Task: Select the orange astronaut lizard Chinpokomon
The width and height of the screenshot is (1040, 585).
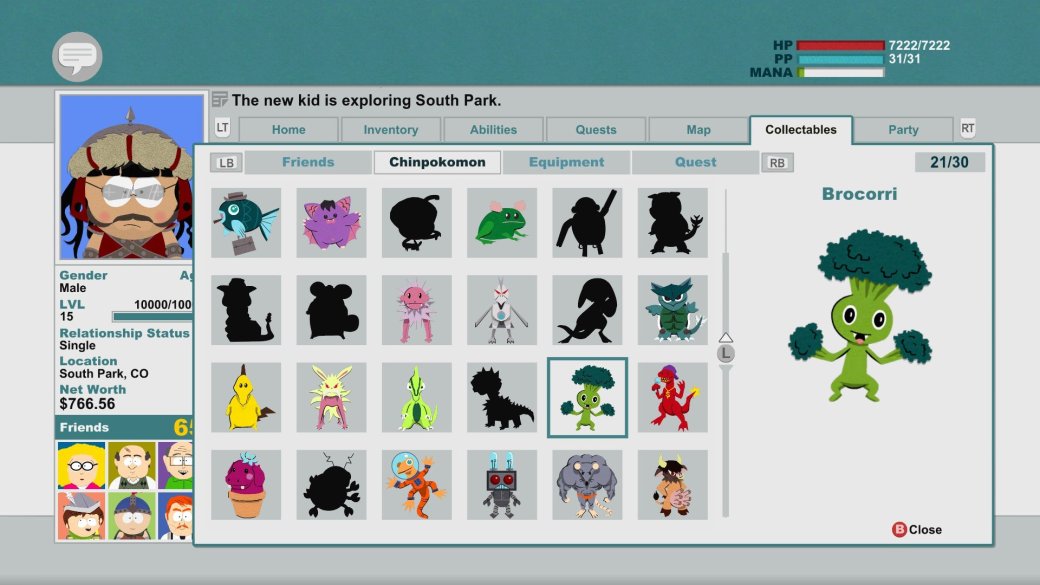Action: coord(417,485)
